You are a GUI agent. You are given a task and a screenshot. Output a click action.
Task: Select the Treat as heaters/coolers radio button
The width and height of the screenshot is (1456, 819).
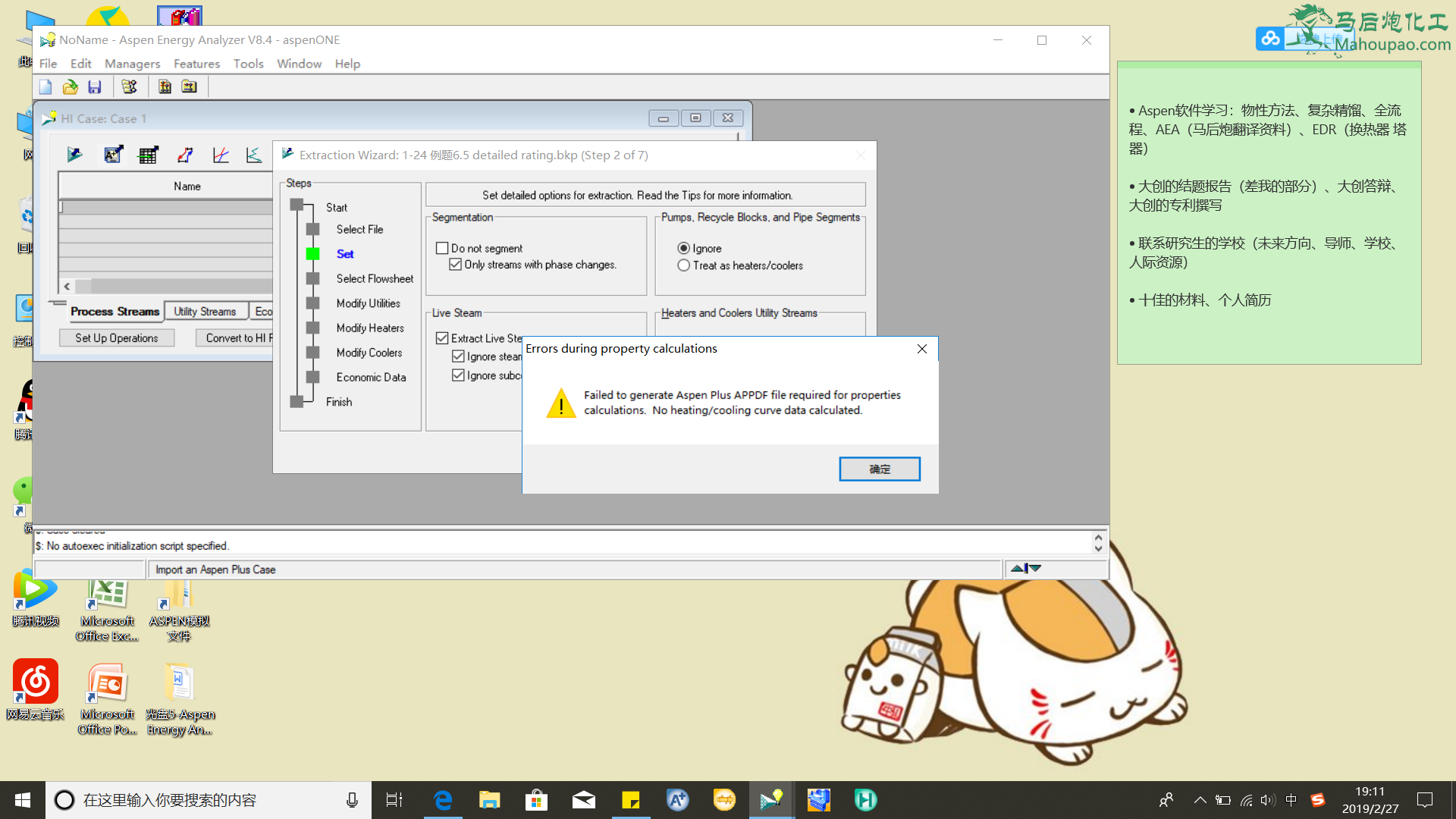(683, 265)
